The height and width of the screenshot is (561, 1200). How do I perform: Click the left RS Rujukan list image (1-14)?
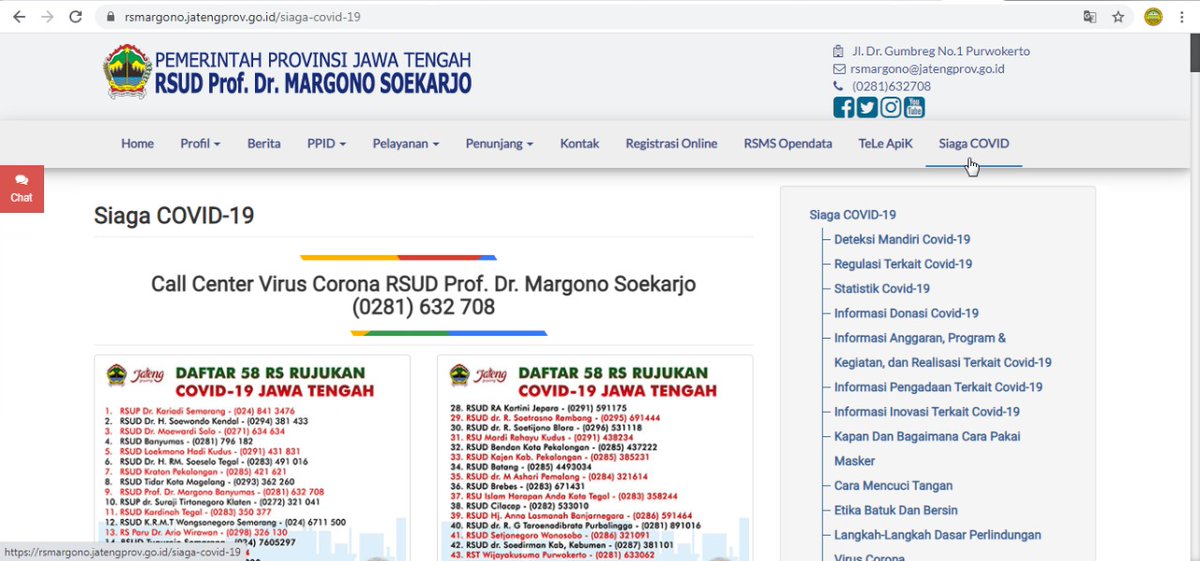tap(252, 458)
